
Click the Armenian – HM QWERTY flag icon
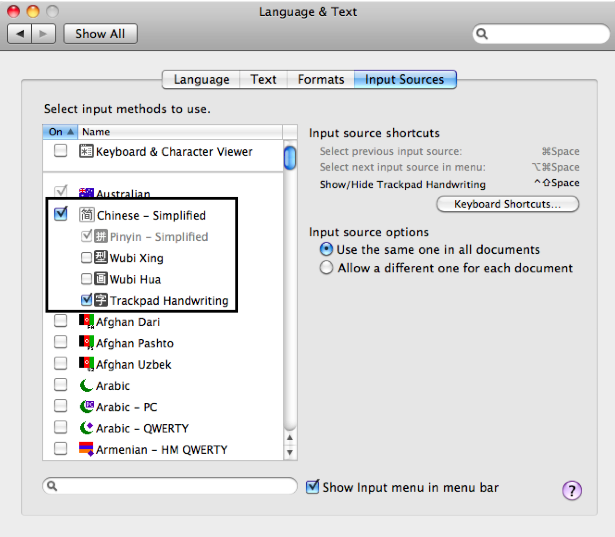(86, 449)
